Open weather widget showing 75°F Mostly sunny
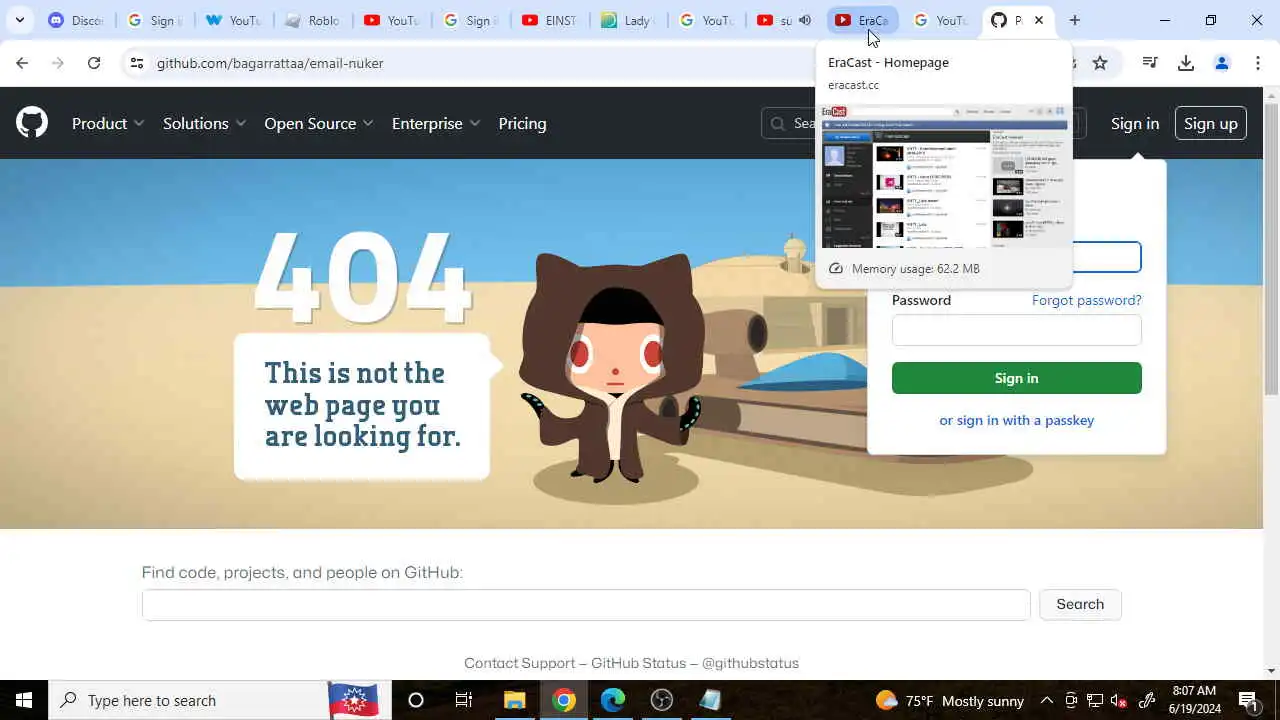 pos(950,700)
